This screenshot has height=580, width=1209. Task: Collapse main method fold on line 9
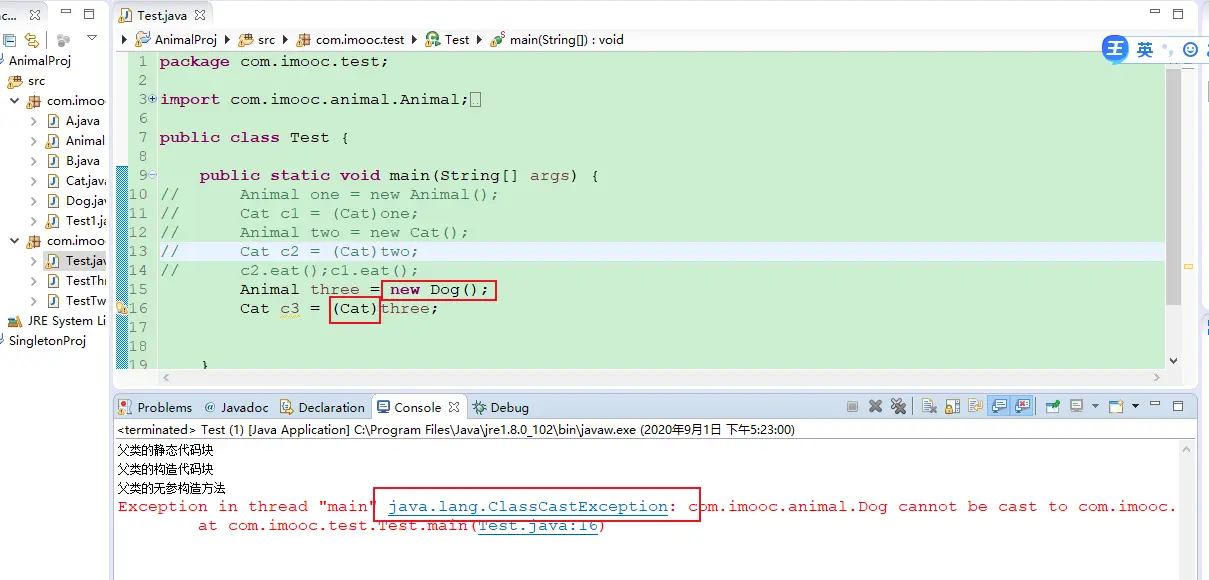[152, 175]
